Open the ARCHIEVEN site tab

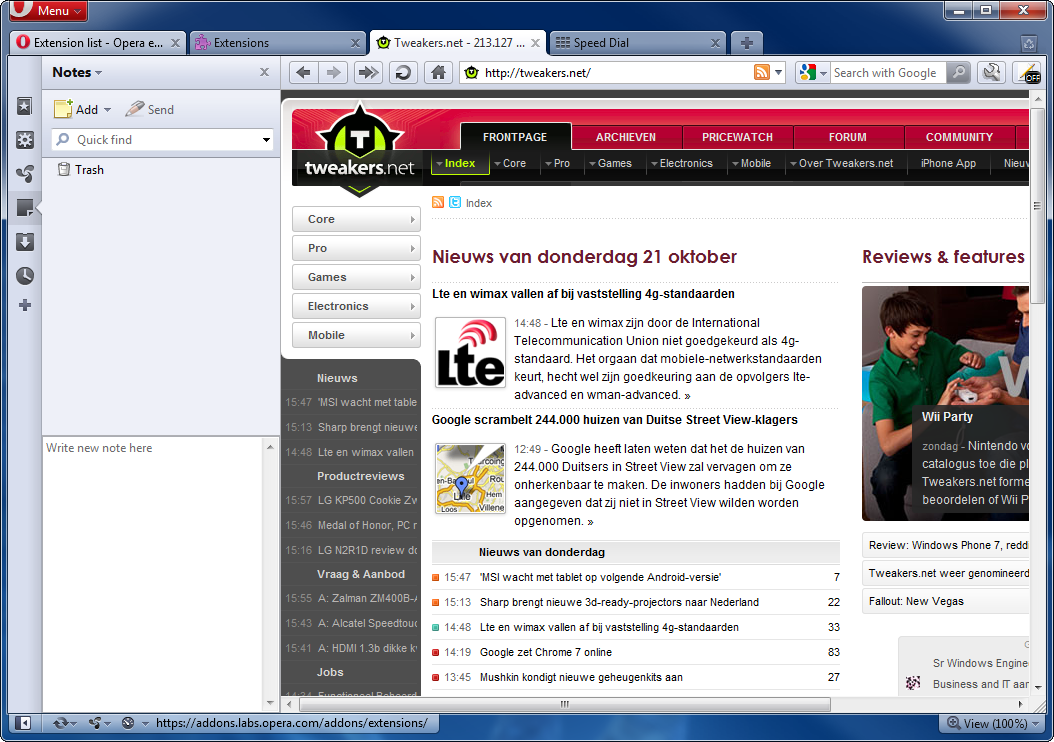tap(626, 136)
